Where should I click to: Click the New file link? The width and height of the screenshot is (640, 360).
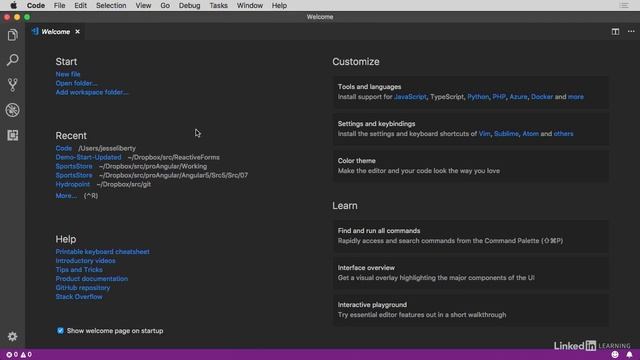(68, 74)
